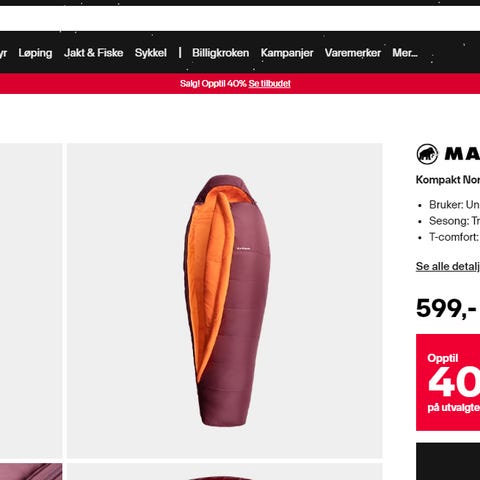Open the Jakt & Fiske category
The width and height of the screenshot is (480, 480).
(94, 53)
